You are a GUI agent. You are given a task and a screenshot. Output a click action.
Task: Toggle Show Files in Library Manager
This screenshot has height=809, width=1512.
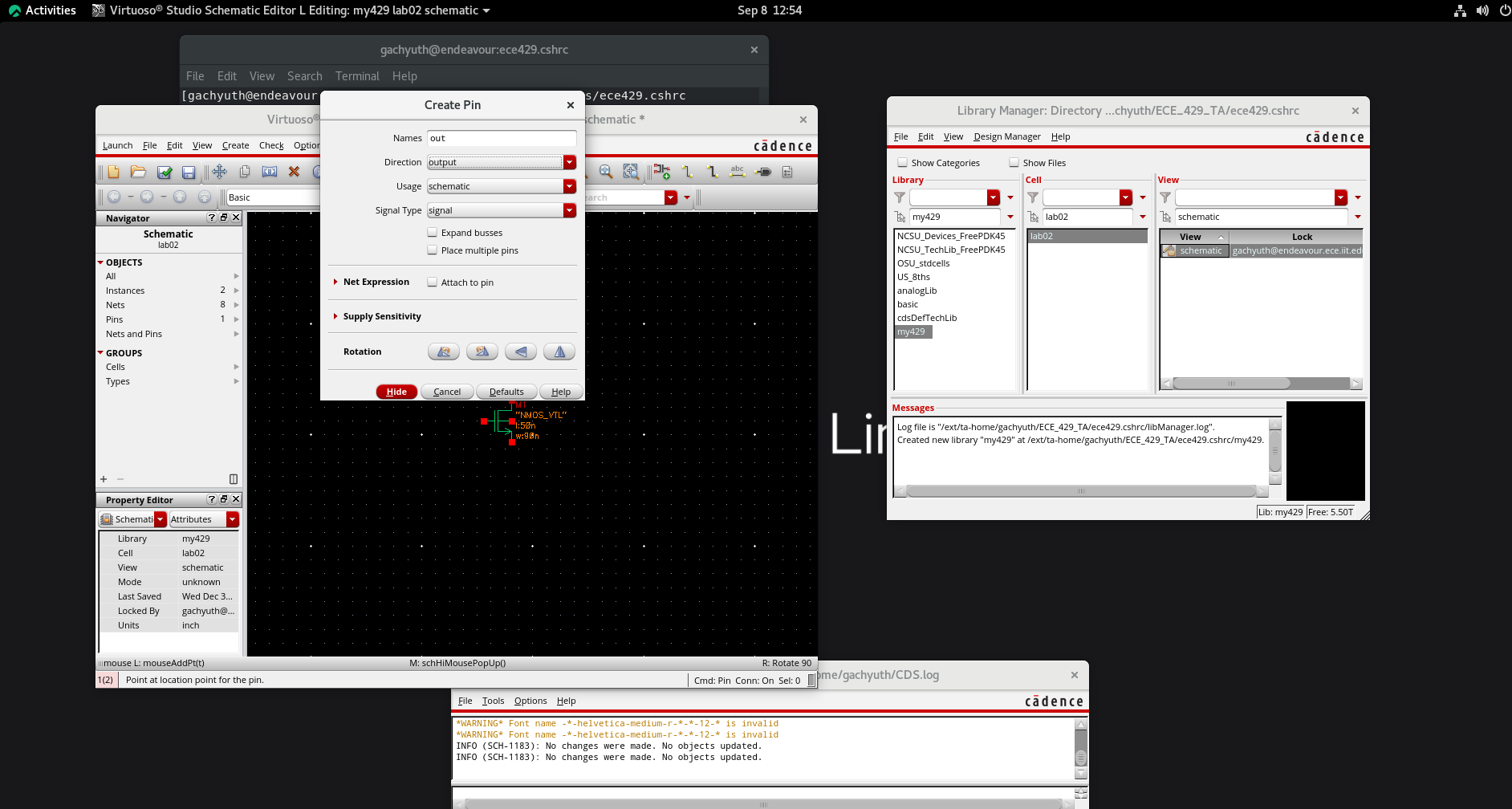(1014, 163)
